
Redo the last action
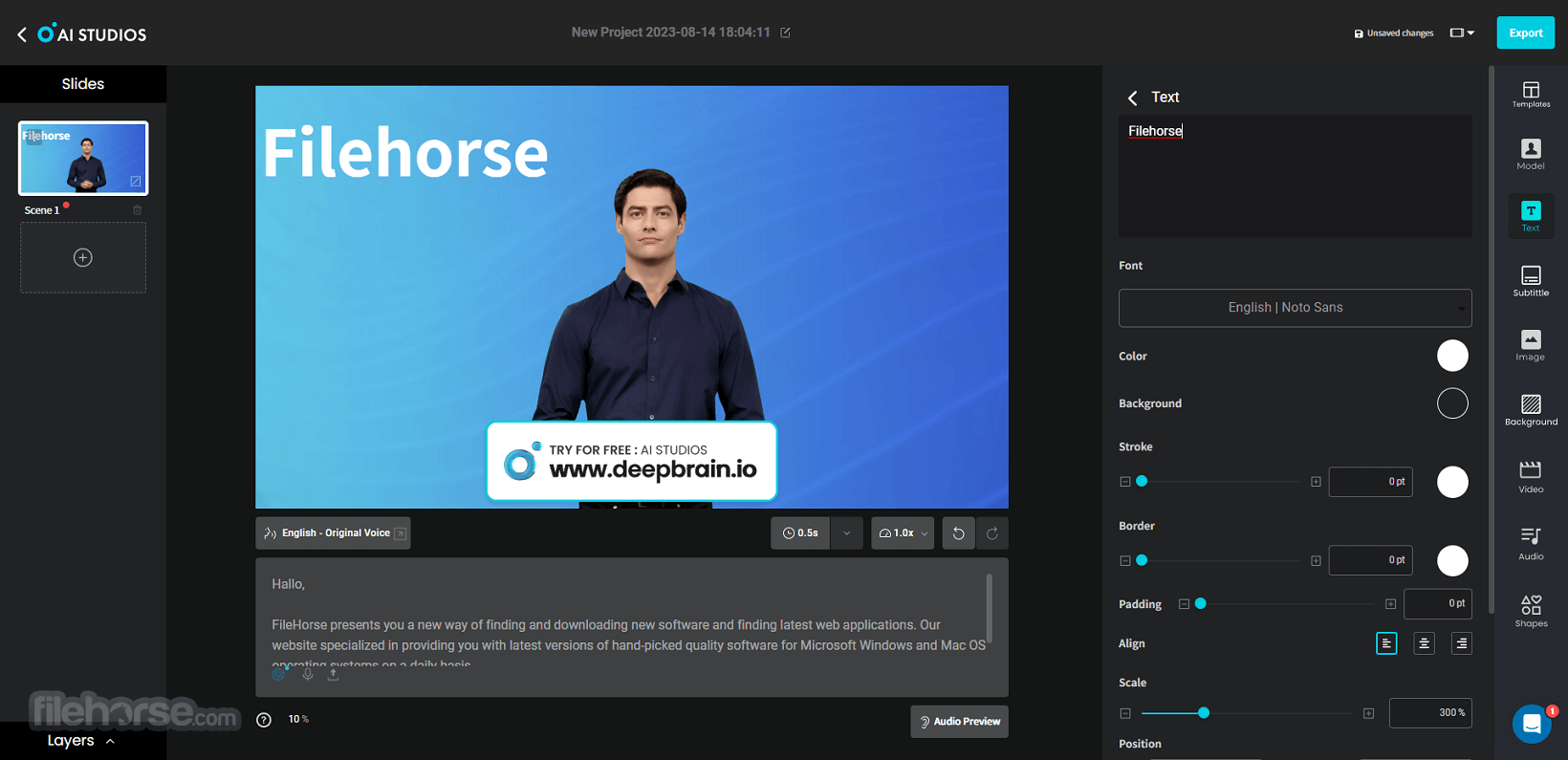click(992, 533)
